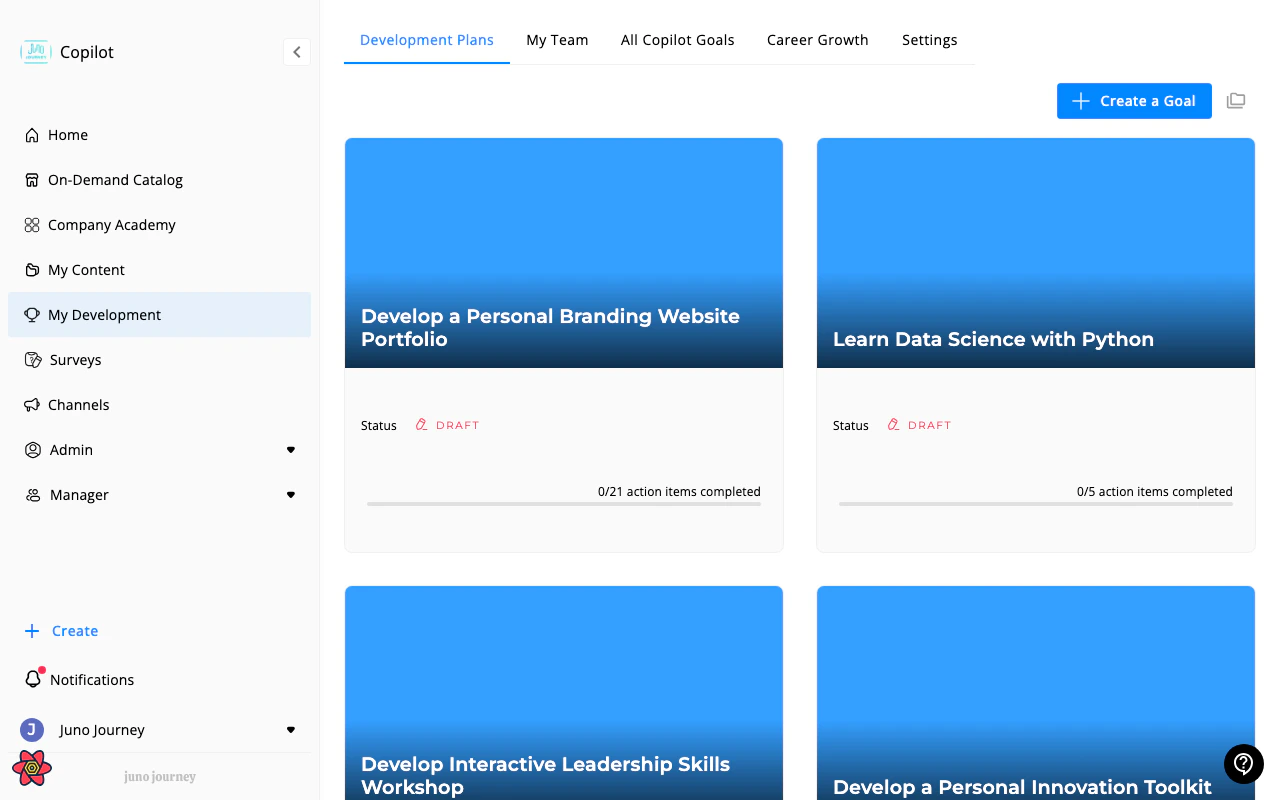Expand the Admin menu arrow
This screenshot has width=1280, height=800.
click(x=291, y=450)
